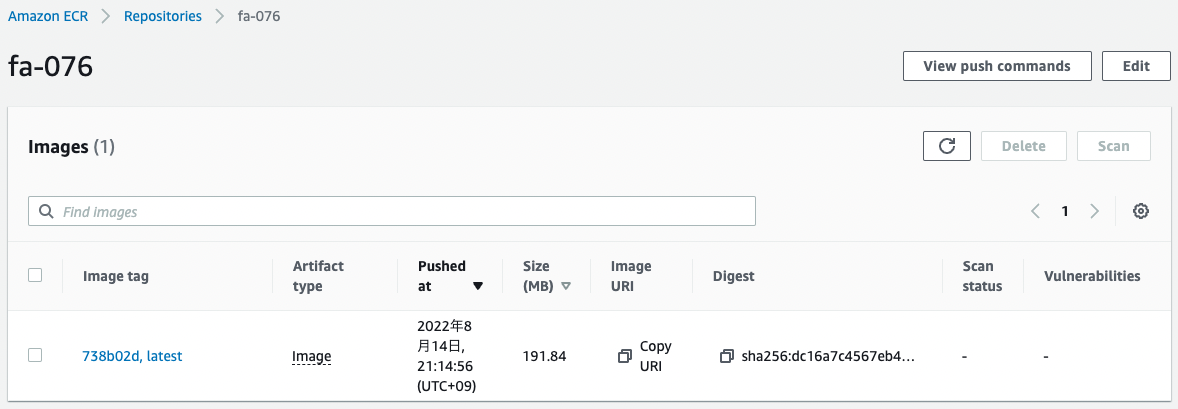Open the Repositories breadcrumb link
This screenshot has height=409, width=1178.
(x=162, y=16)
